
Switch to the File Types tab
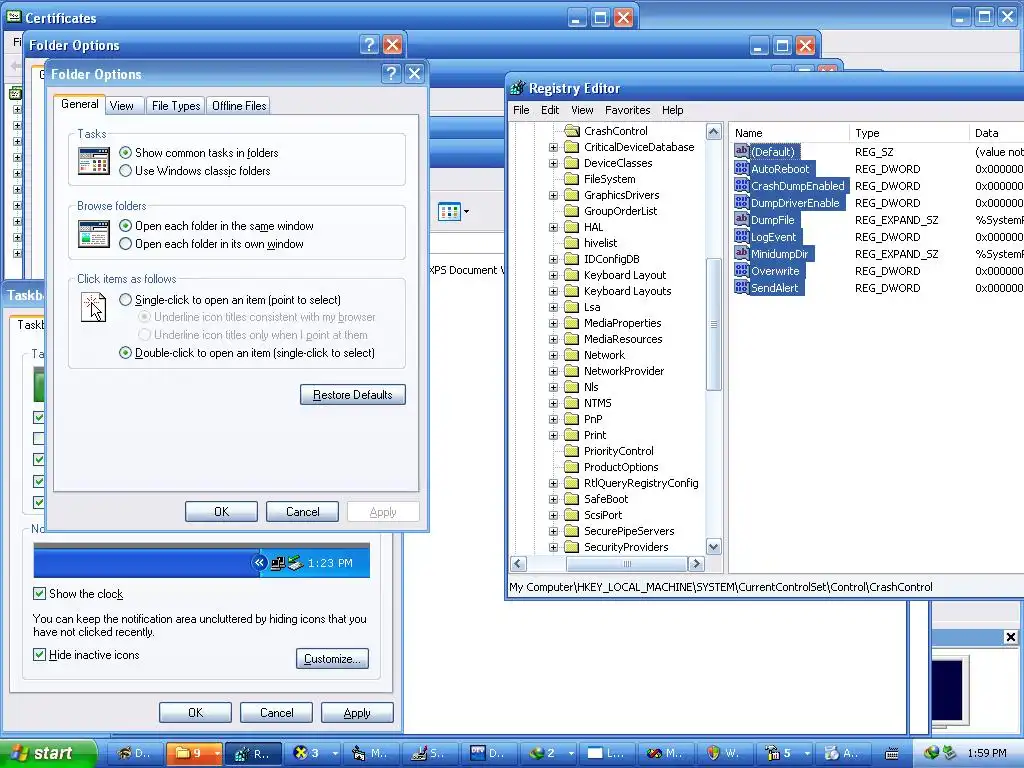point(176,106)
